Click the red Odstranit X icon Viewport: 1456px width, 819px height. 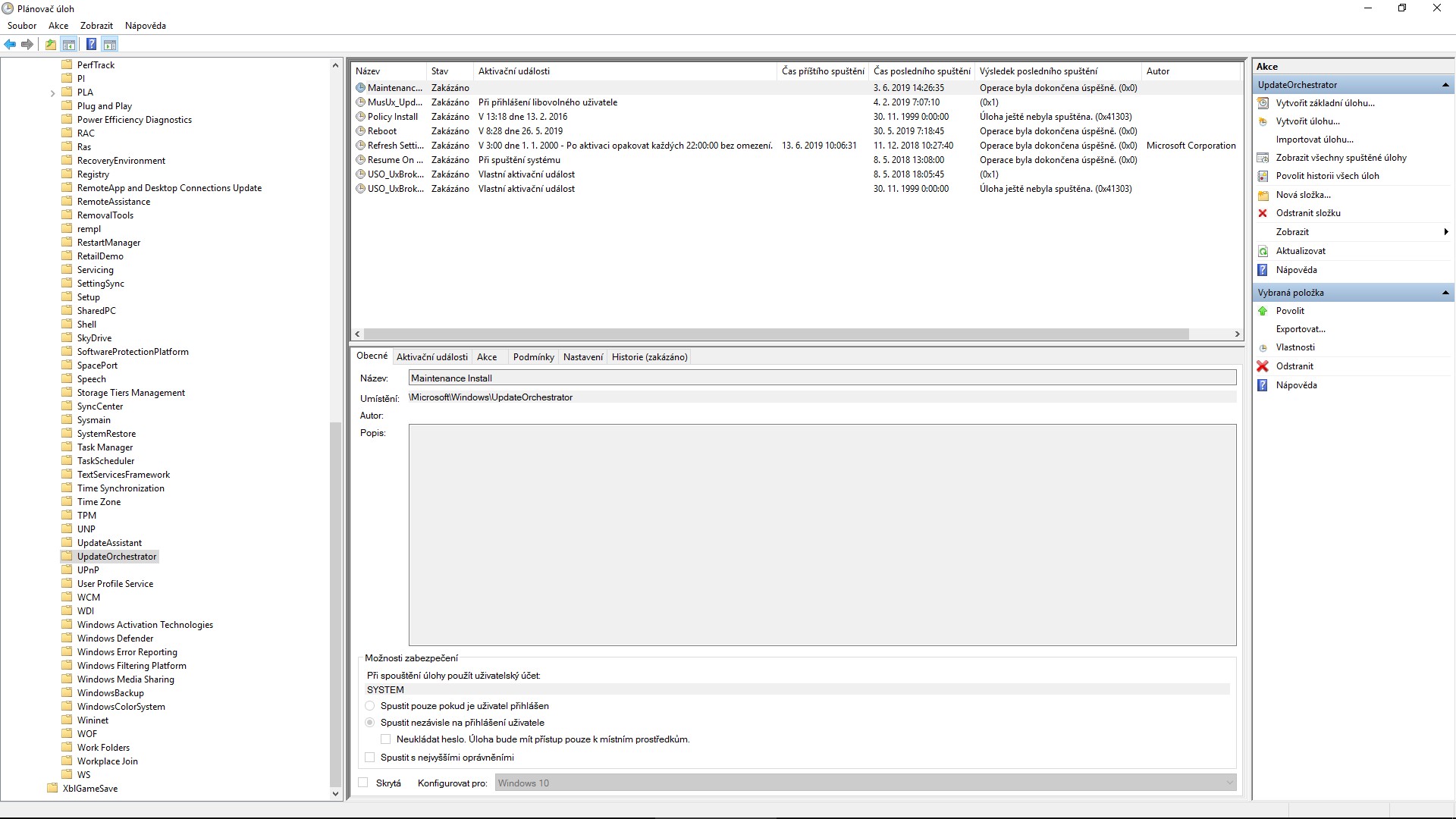pyautogui.click(x=1263, y=366)
